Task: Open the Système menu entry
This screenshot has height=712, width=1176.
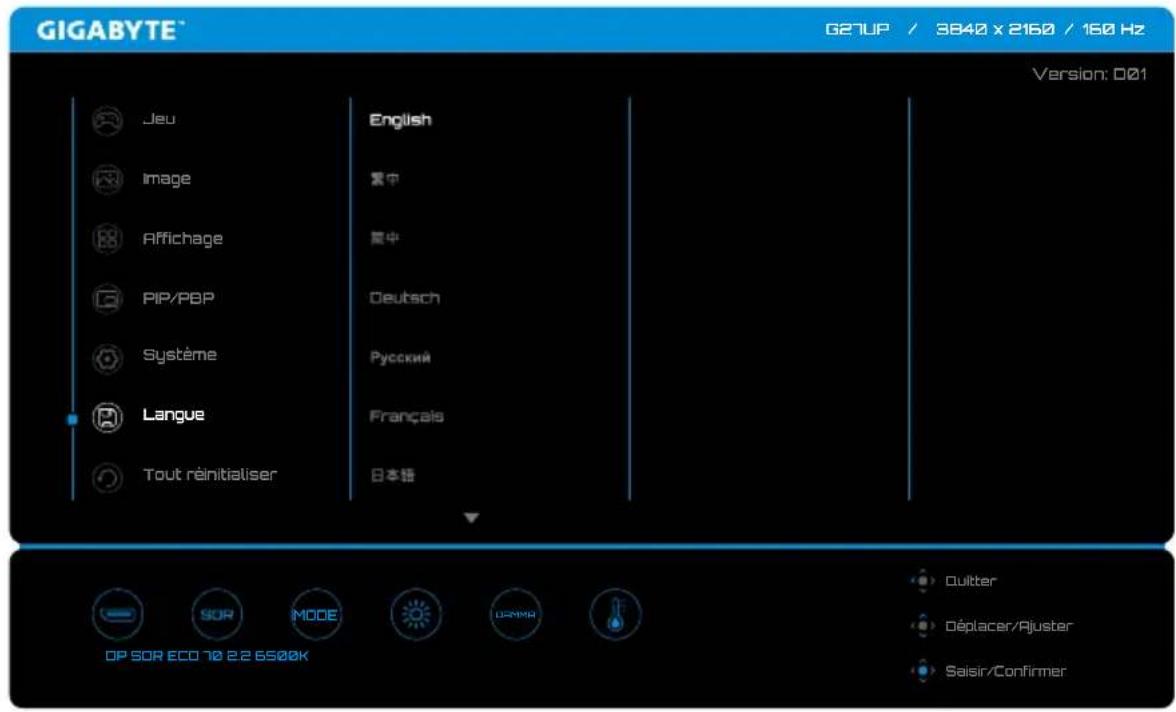Action: (179, 355)
